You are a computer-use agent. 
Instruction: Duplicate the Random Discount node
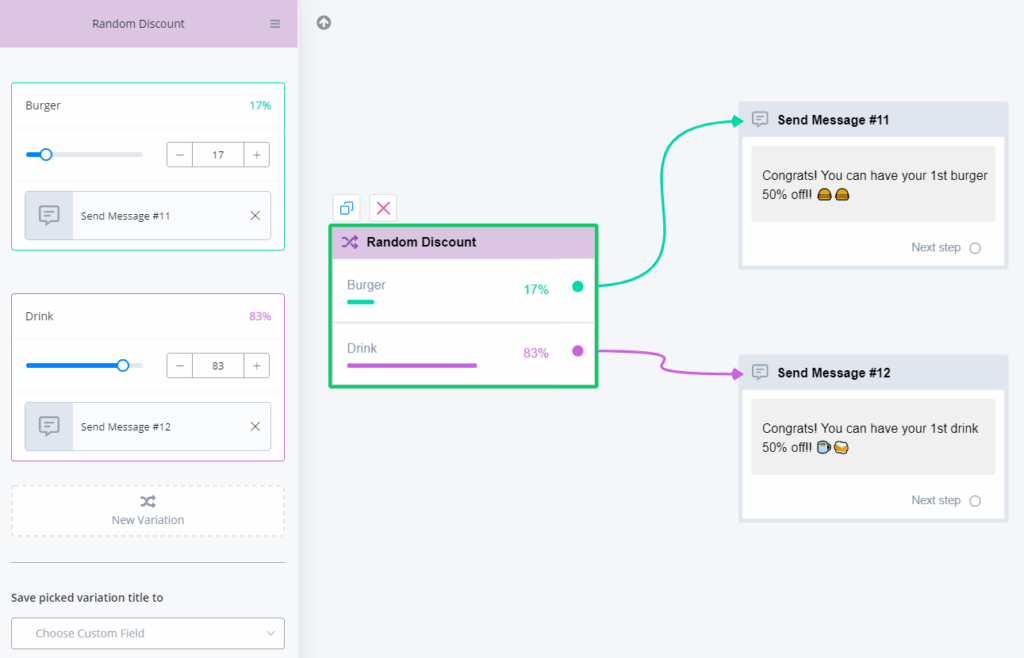(346, 208)
